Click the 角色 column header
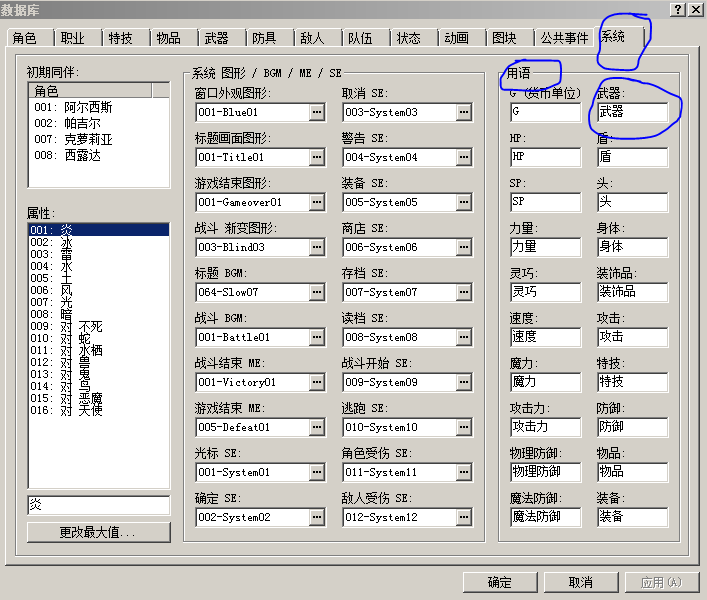 90,91
